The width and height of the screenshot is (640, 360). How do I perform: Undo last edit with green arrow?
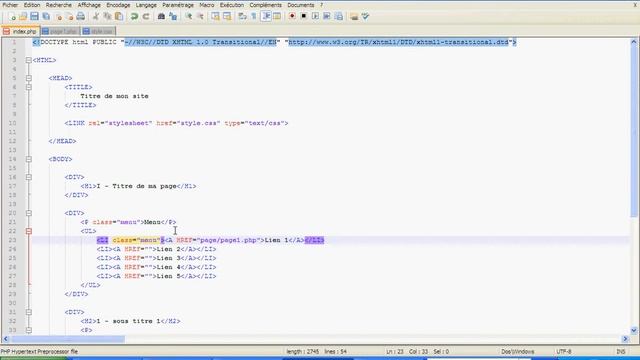coord(134,17)
